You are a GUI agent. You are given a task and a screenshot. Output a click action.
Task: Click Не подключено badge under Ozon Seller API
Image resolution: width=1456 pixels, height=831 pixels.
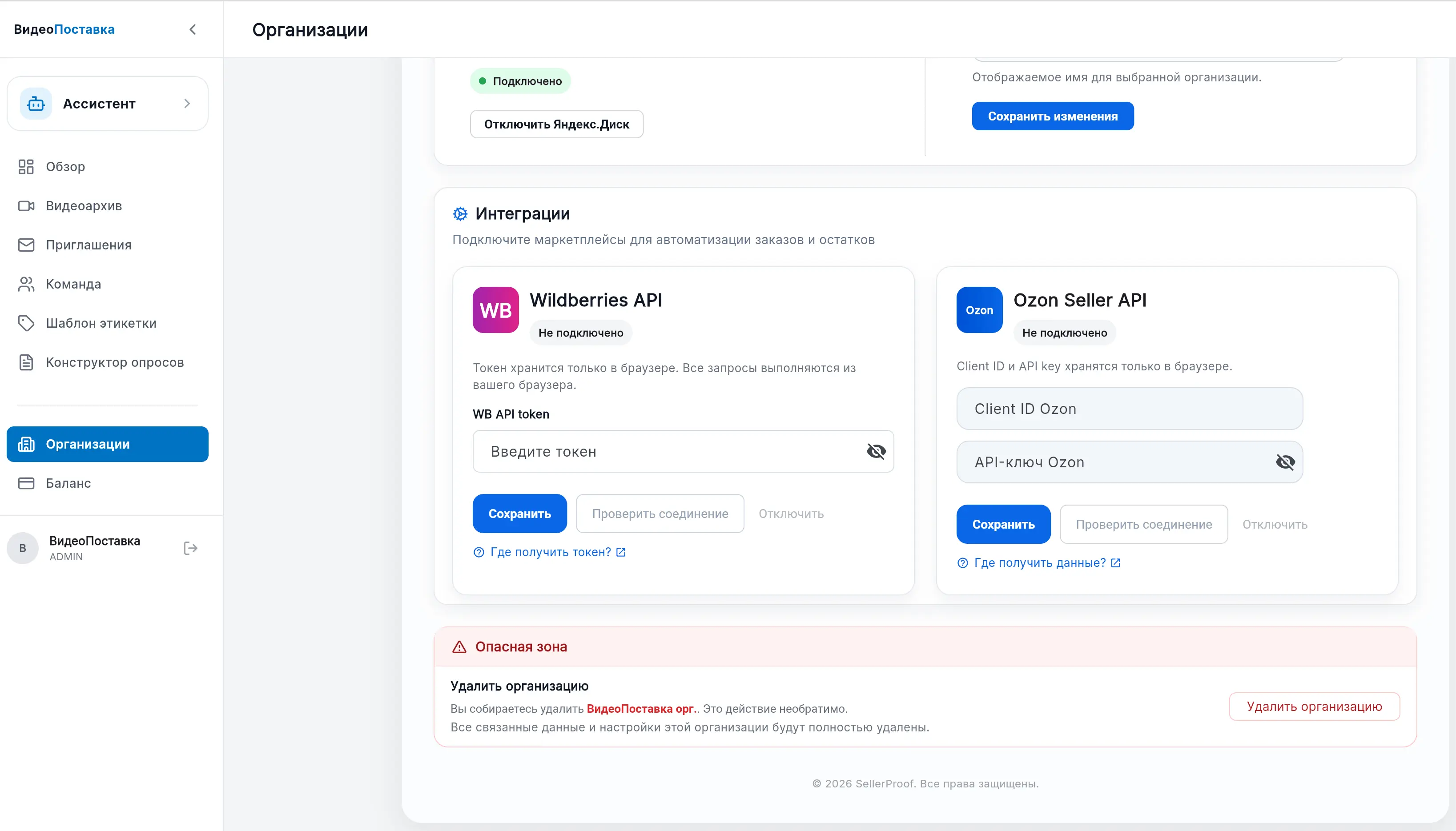click(x=1065, y=333)
